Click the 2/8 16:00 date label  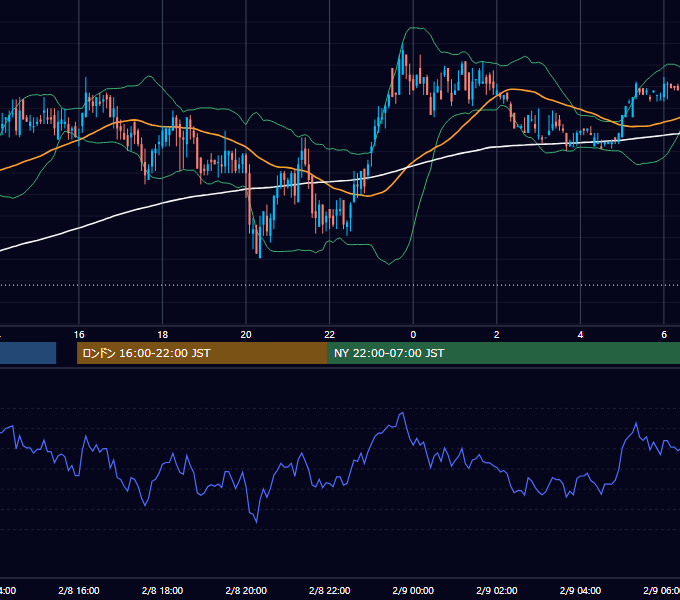(x=79, y=591)
